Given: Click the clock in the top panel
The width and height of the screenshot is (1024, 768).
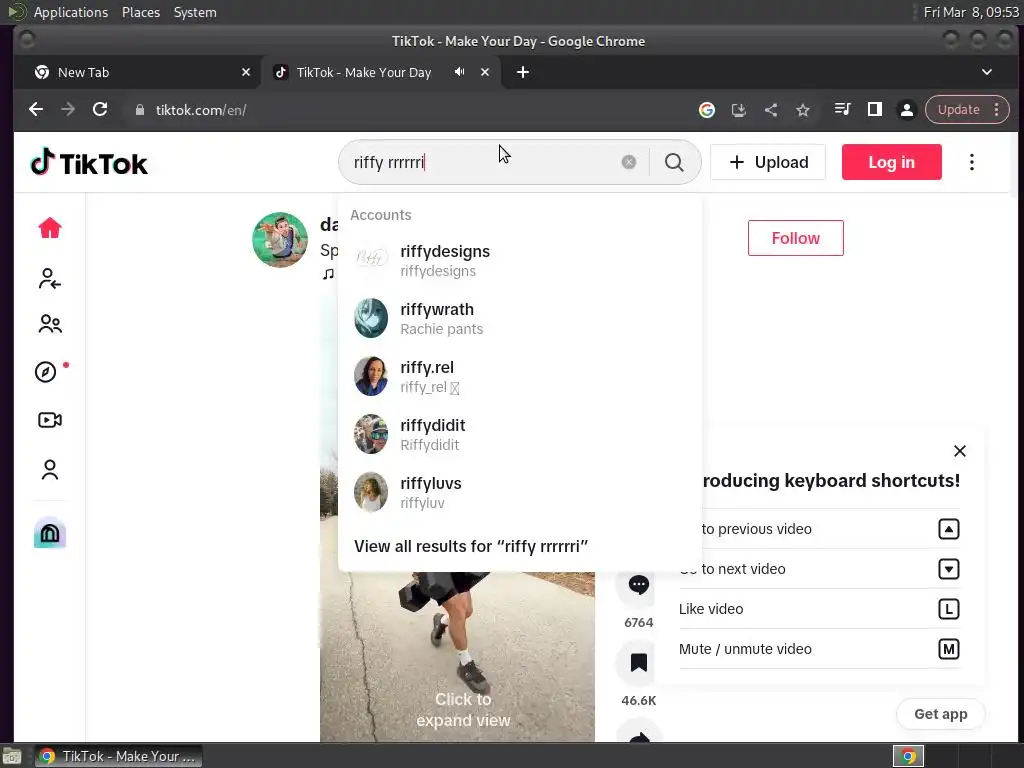Looking at the screenshot, I should tap(970, 12).
